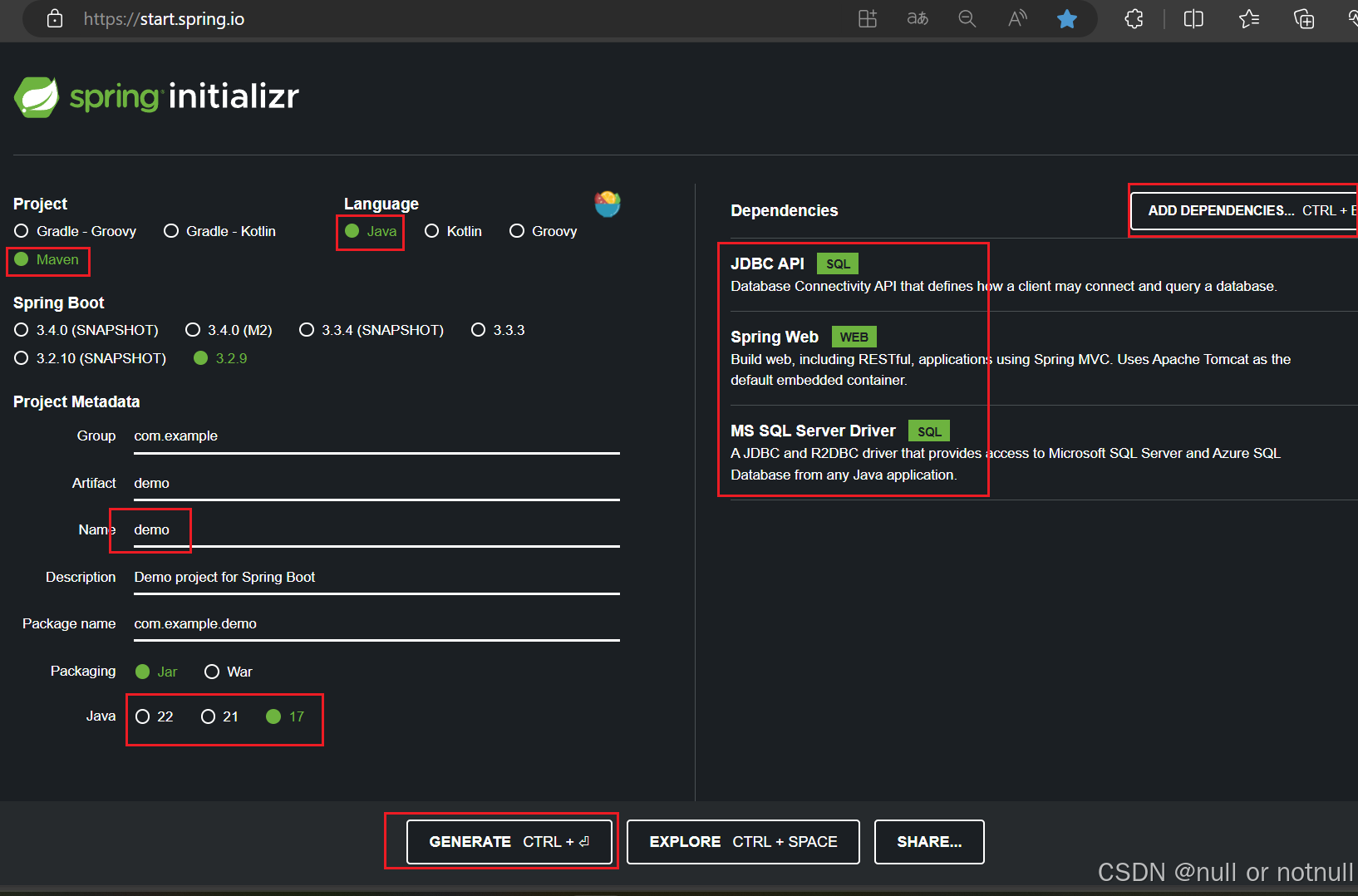Click the SQL tag next to JDBC API

(x=838, y=263)
